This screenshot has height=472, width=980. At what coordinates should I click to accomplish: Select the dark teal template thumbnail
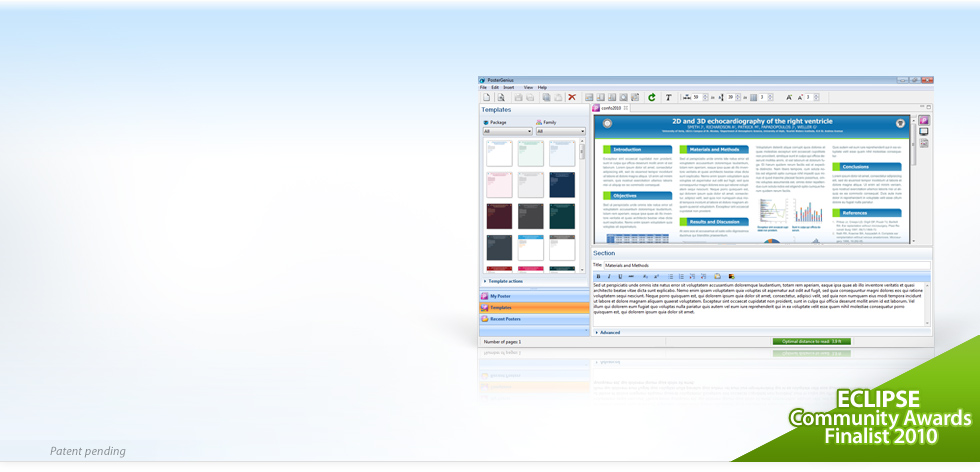point(562,216)
